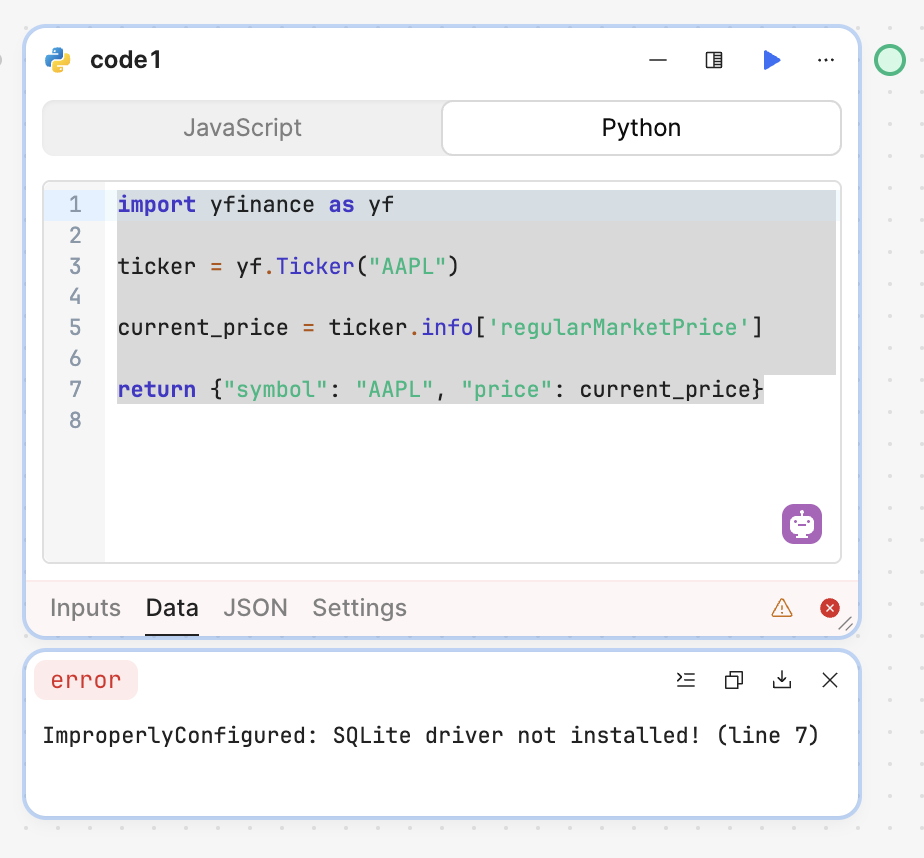This screenshot has width=924, height=858.
Task: Click the current_price assignment line
Action: (x=440, y=328)
